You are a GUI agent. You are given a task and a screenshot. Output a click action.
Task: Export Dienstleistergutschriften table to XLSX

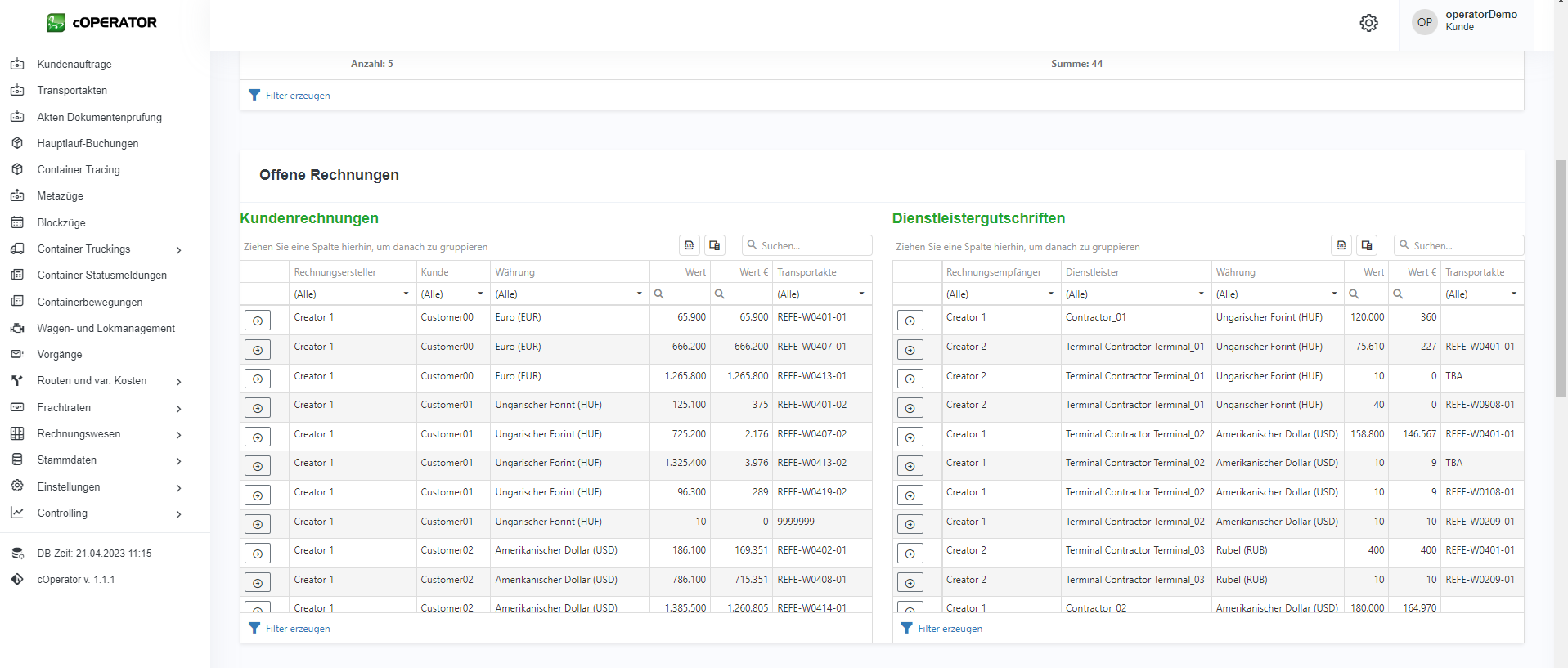click(1341, 245)
